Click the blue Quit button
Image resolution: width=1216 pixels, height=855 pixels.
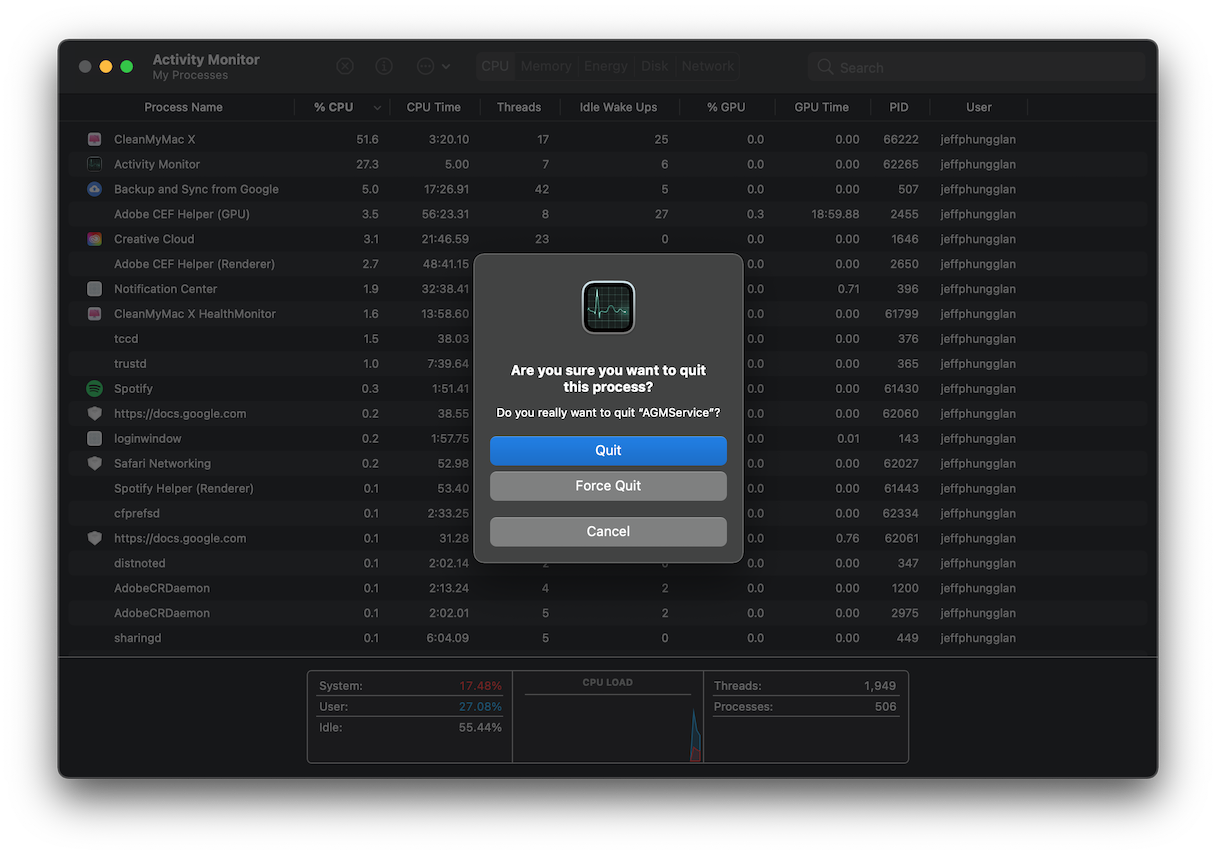[608, 450]
